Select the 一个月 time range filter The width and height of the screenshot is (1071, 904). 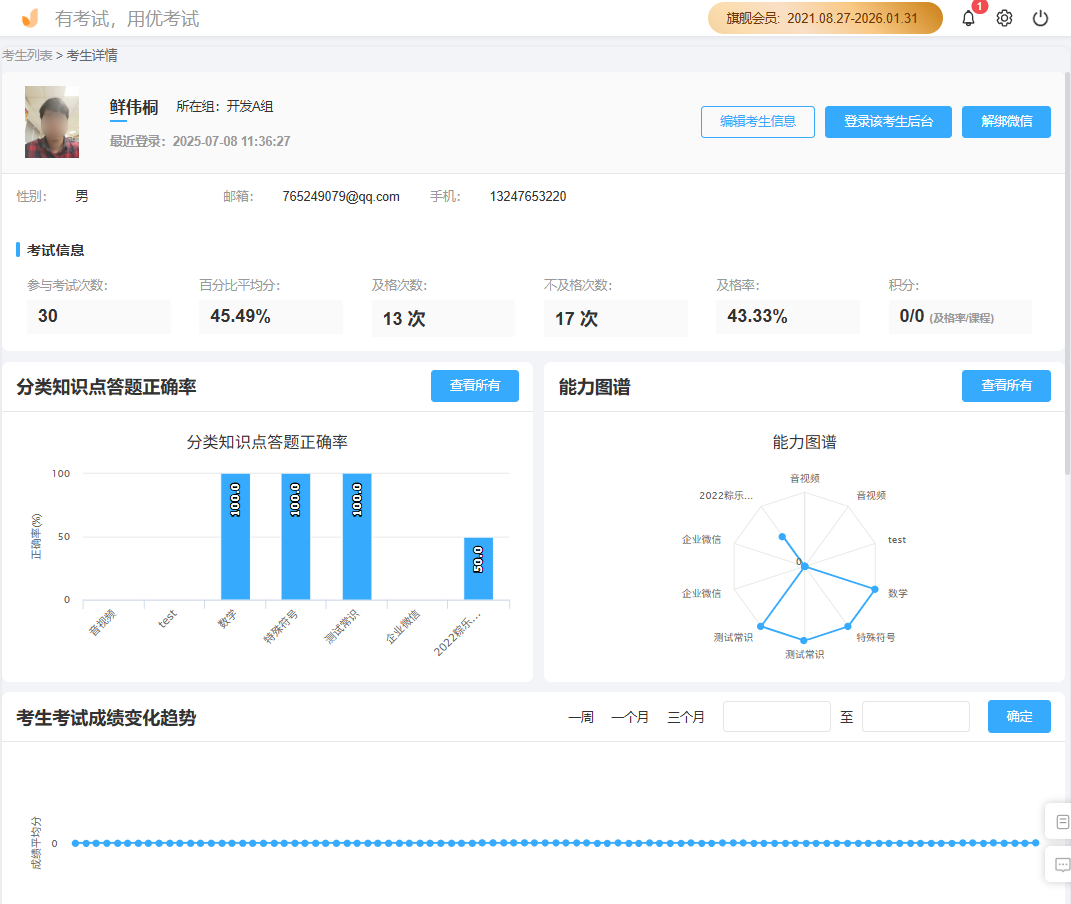[630, 716]
